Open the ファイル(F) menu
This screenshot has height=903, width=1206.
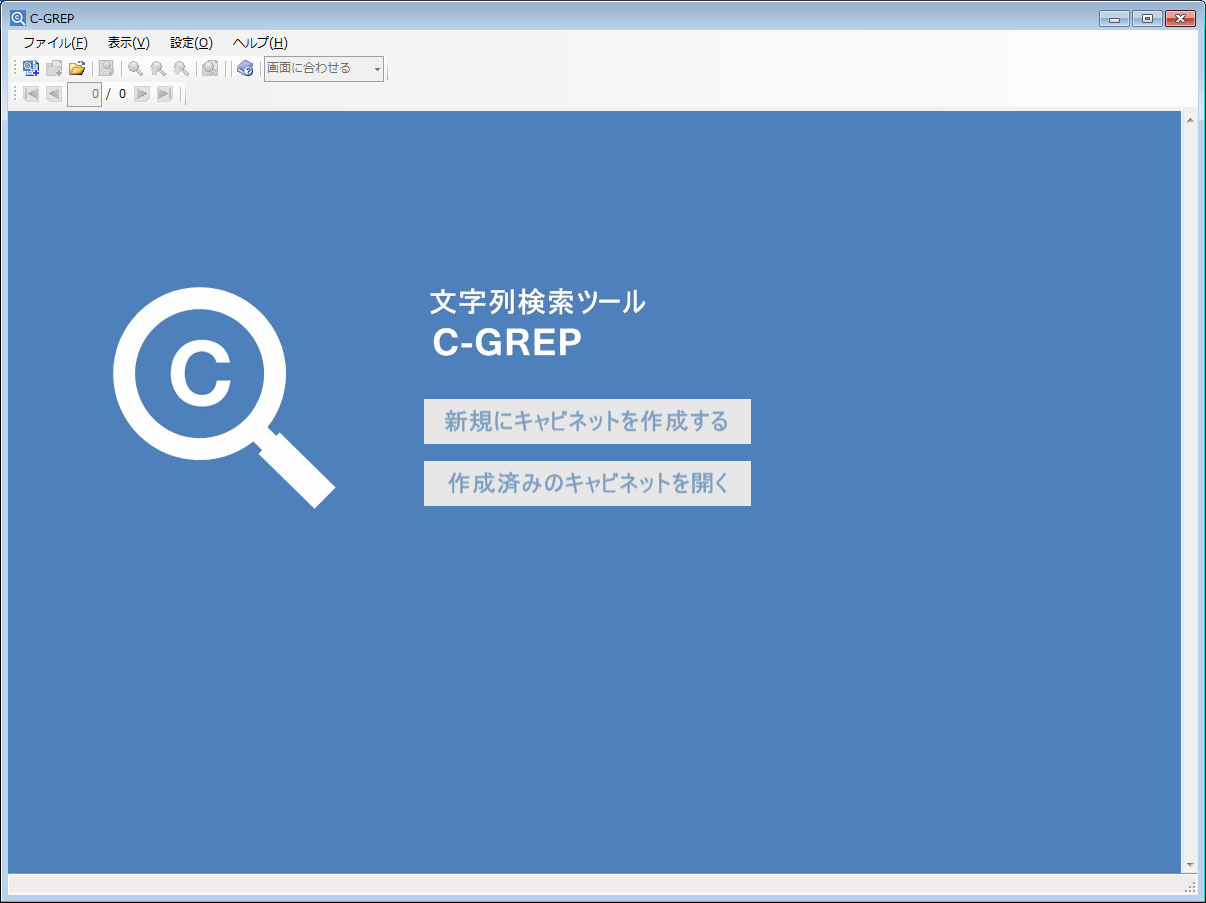[55, 43]
